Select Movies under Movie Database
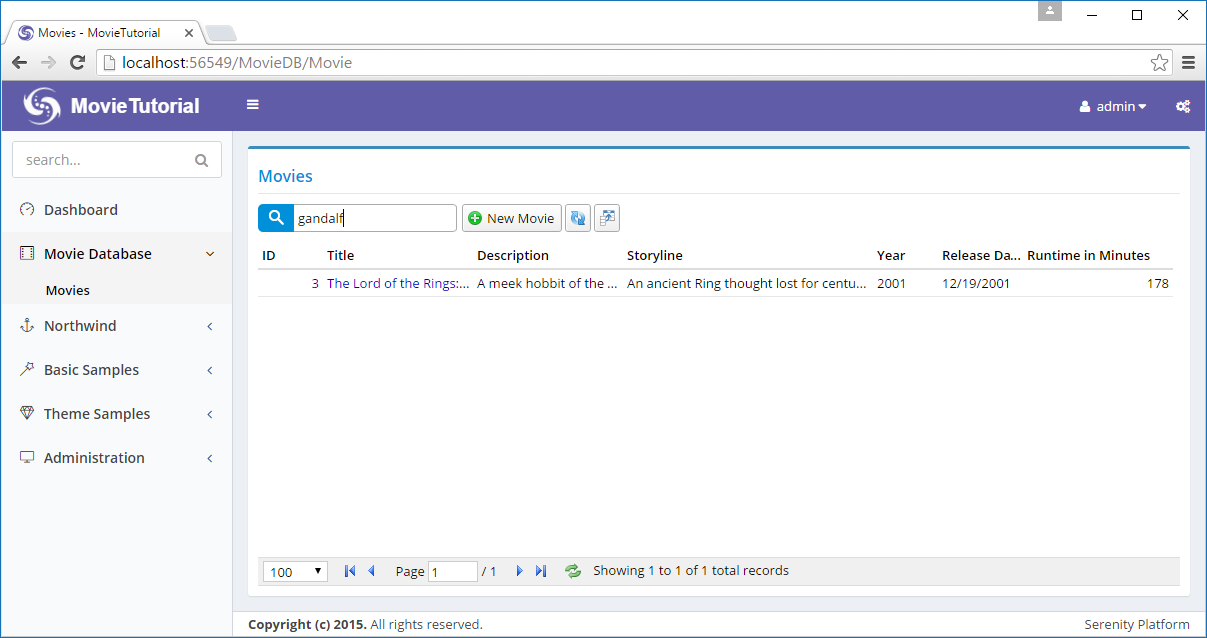This screenshot has width=1207, height=638. [68, 291]
